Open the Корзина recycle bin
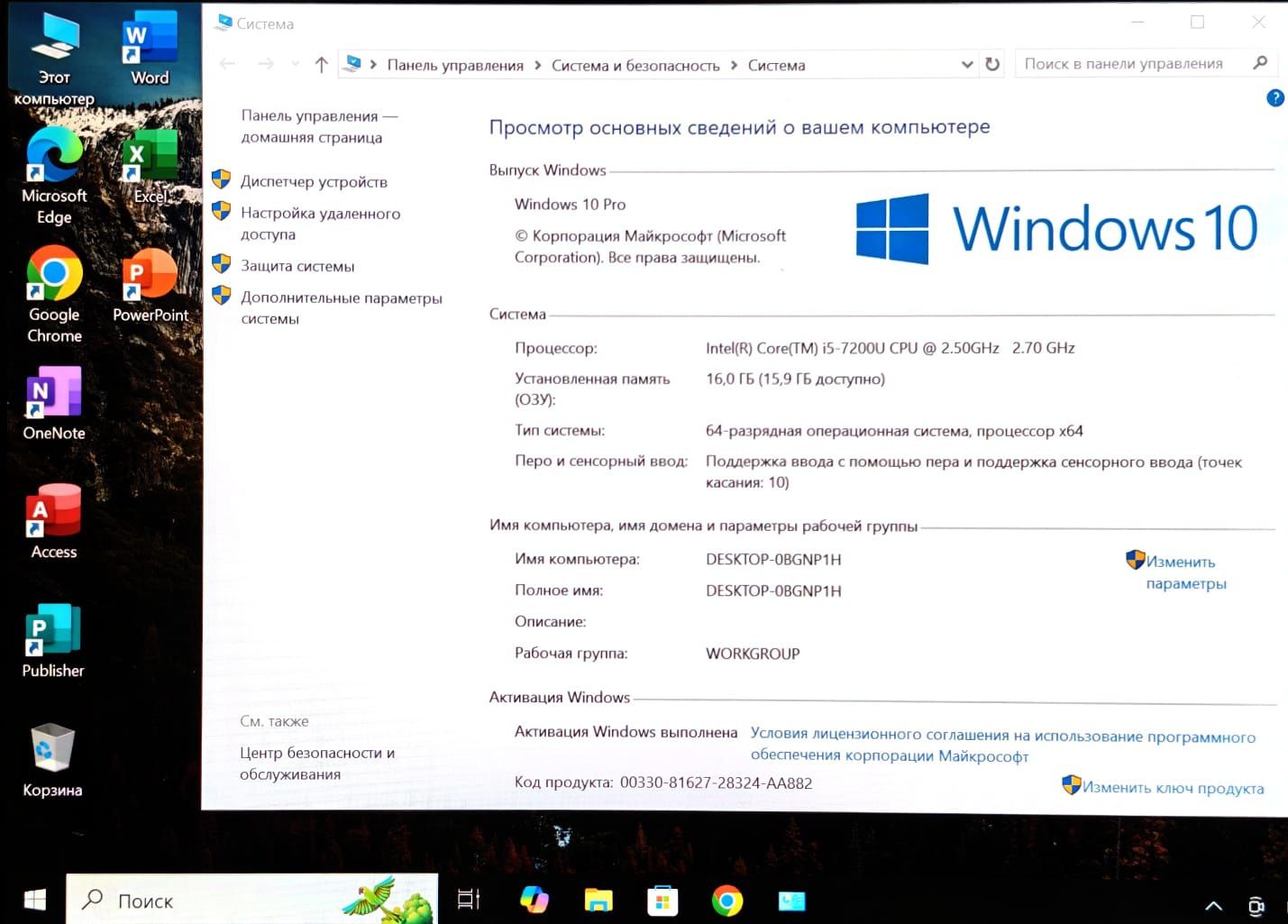The width and height of the screenshot is (1288, 924). click(52, 760)
